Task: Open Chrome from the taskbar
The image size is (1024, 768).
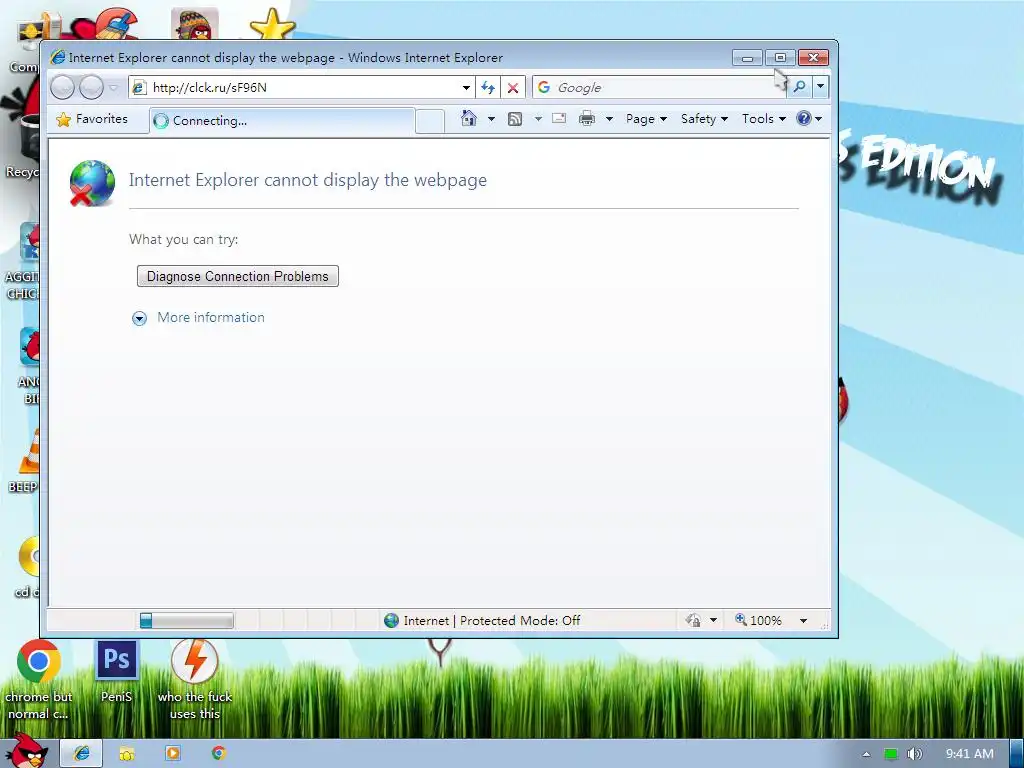Action: click(218, 753)
